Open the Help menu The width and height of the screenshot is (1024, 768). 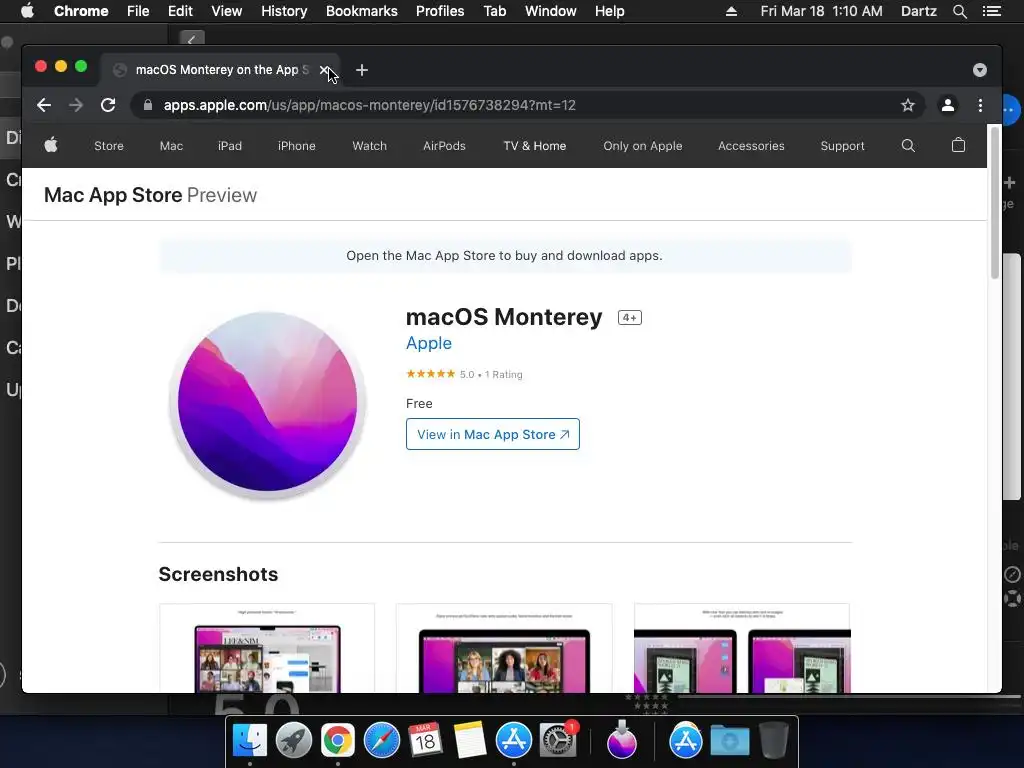[x=609, y=11]
